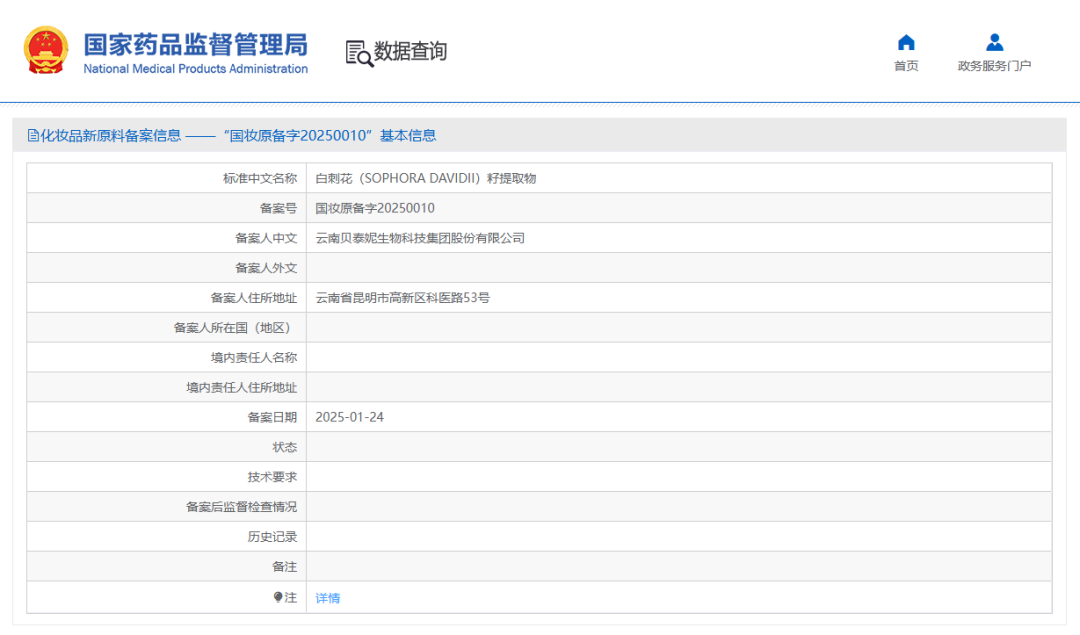Screen dimensions: 1080x635
Task: Click the 备注 label
Action: [x=284, y=567]
